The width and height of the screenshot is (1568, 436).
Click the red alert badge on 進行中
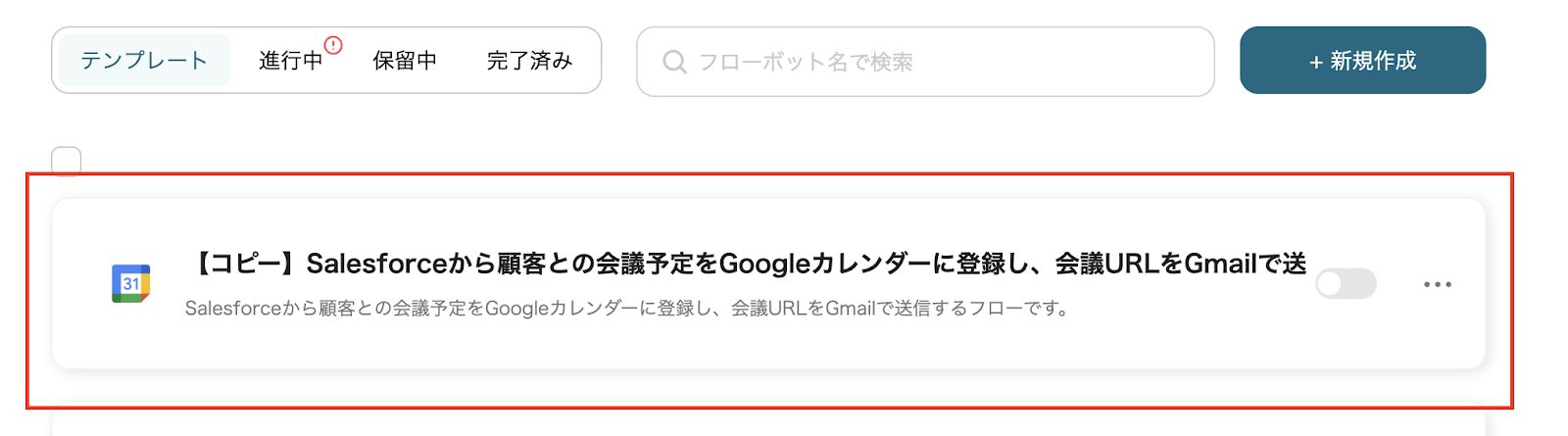point(333,45)
